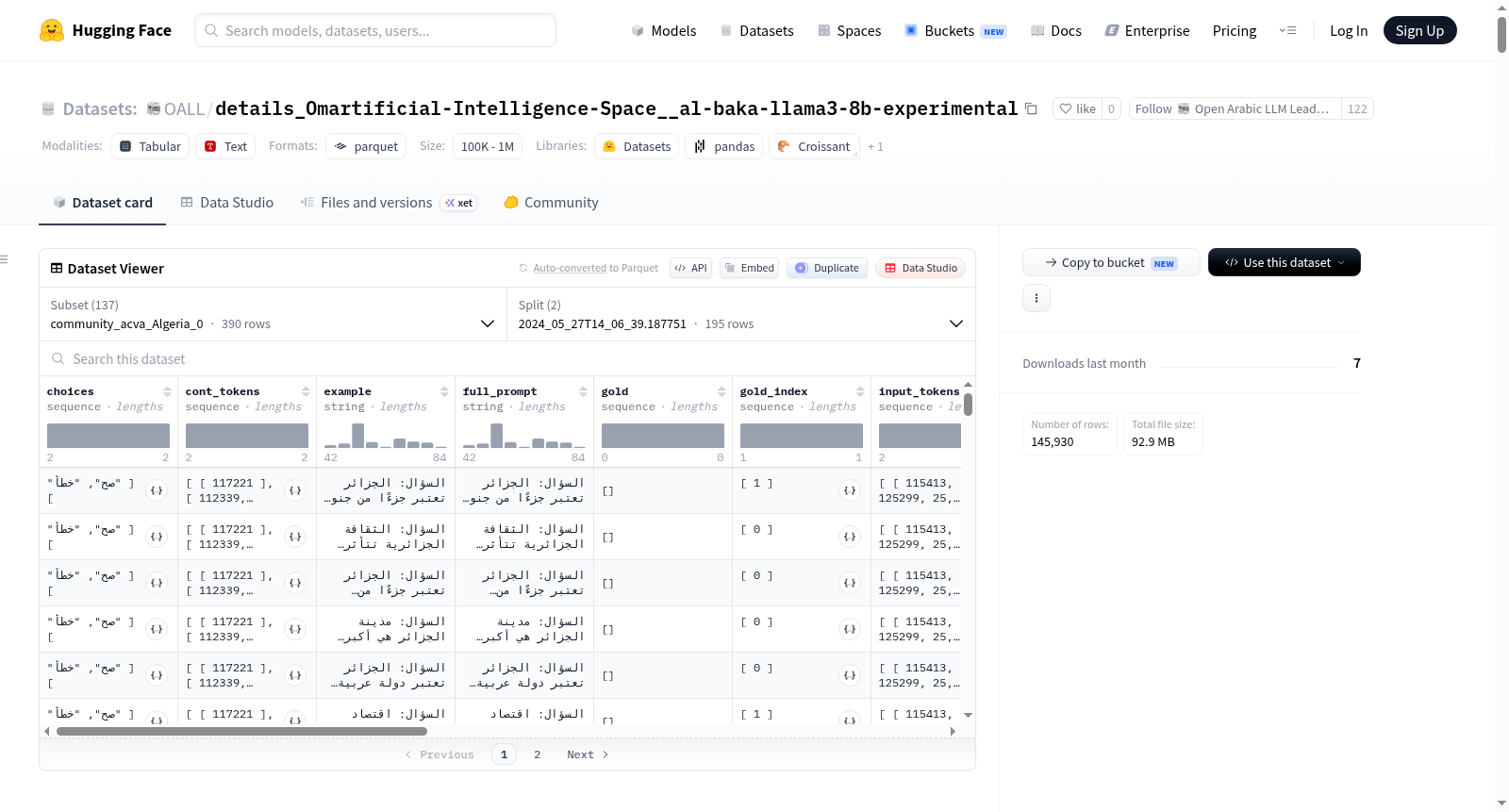Click the Datasets library tag
The width and height of the screenshot is (1509, 812).
point(637,146)
